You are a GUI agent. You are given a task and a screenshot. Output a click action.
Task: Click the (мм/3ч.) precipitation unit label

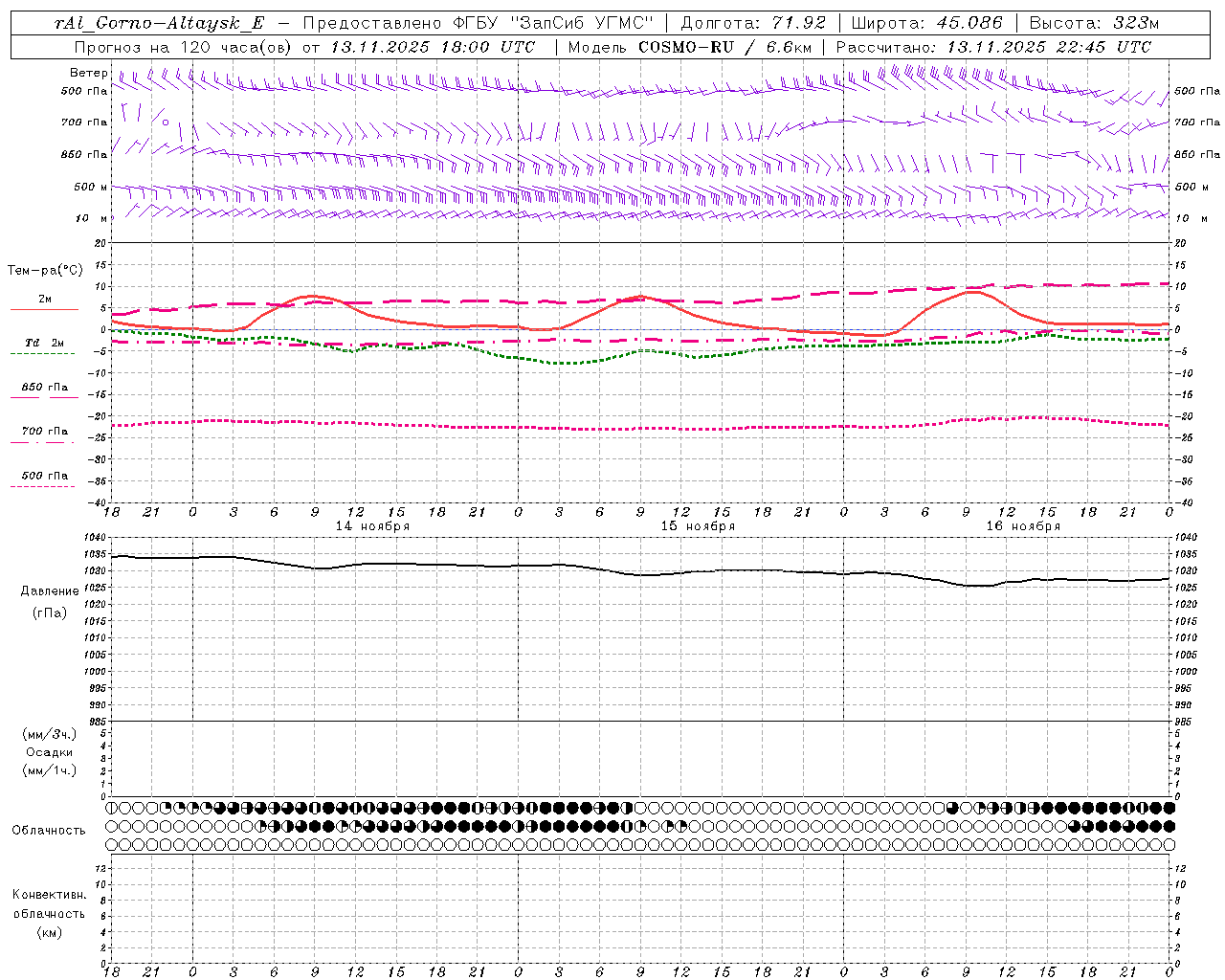50,734
